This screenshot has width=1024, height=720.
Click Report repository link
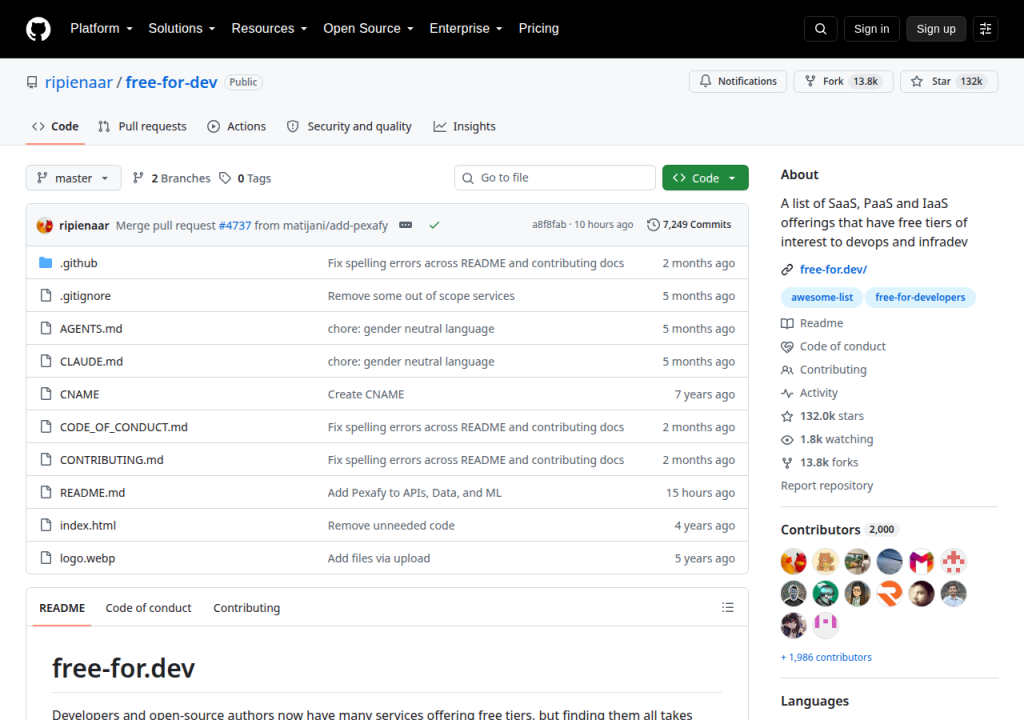pyautogui.click(x=827, y=485)
